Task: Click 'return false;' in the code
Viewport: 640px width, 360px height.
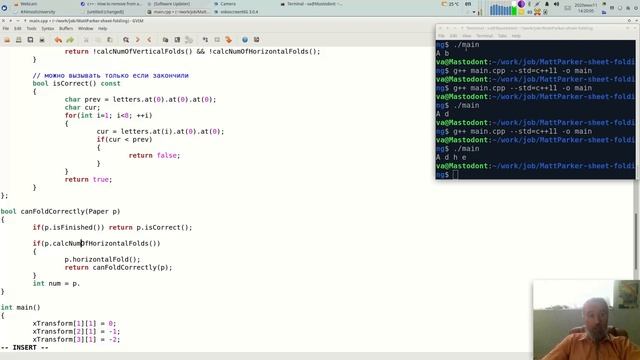Action: click(x=154, y=156)
